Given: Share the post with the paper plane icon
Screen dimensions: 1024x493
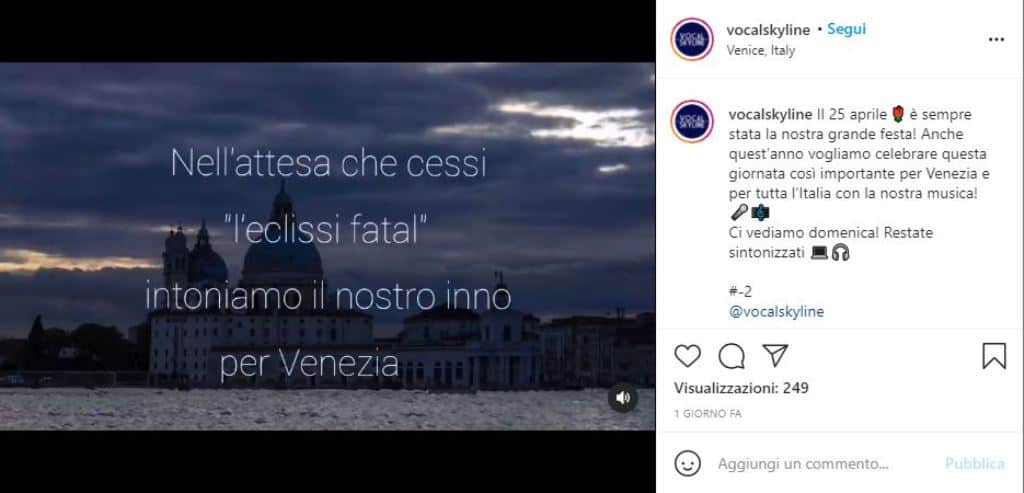Looking at the screenshot, I should click(x=775, y=355).
